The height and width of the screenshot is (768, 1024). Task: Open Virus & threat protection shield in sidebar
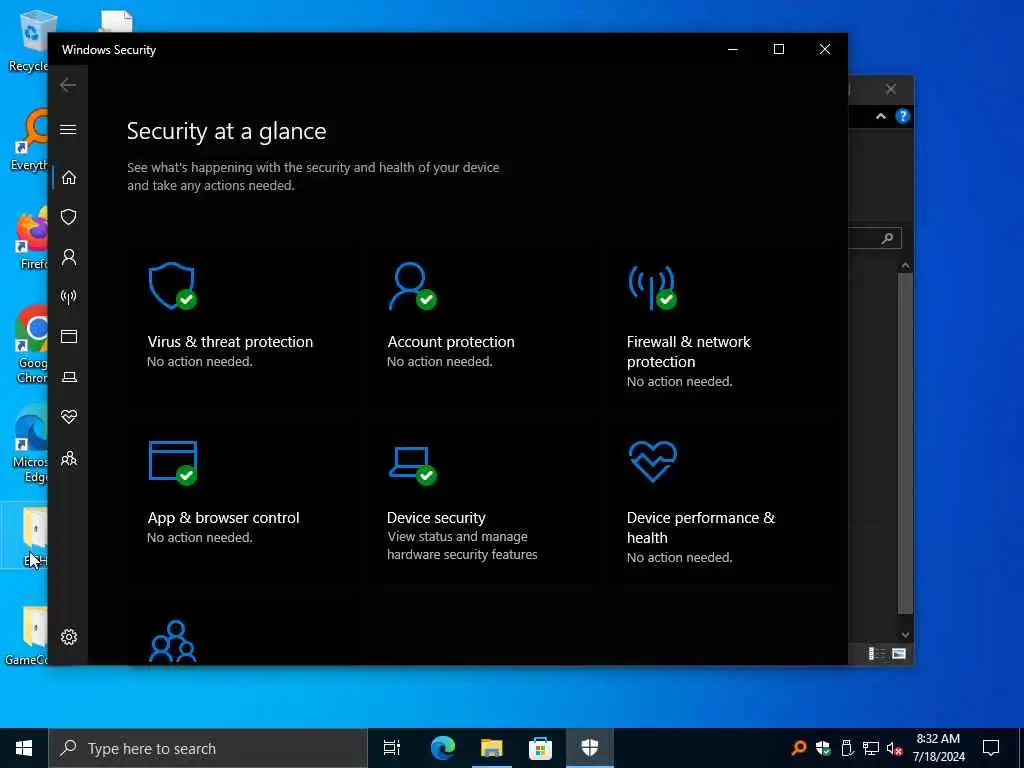click(x=69, y=217)
